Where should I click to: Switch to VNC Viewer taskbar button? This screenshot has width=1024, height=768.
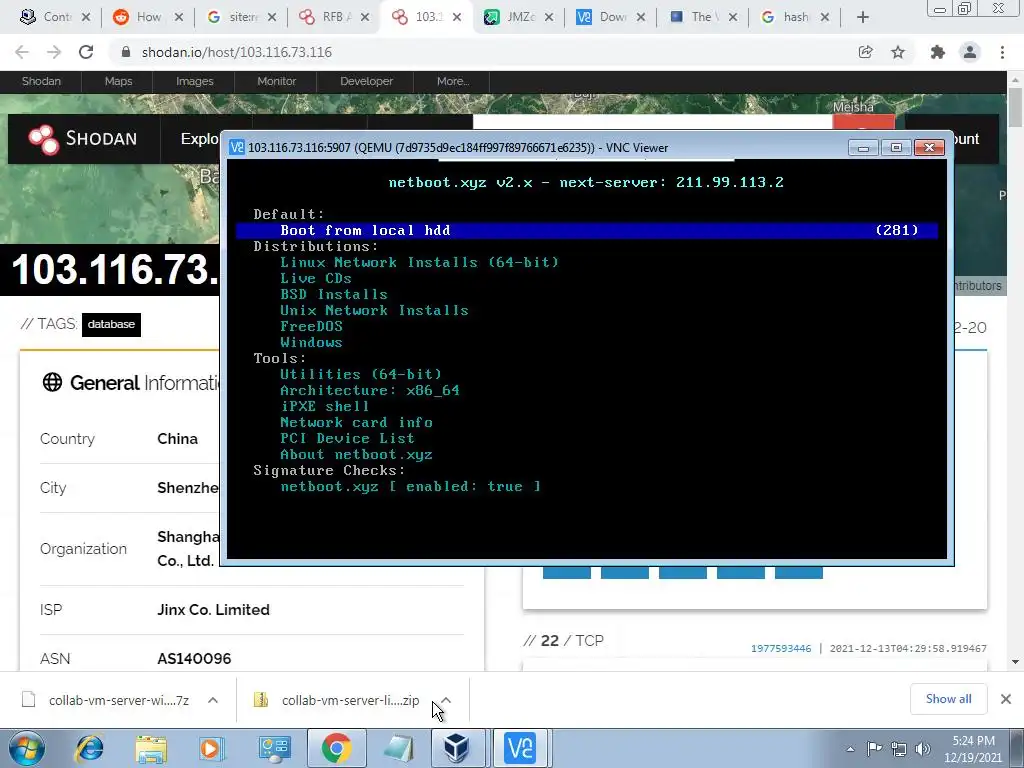[x=520, y=748]
